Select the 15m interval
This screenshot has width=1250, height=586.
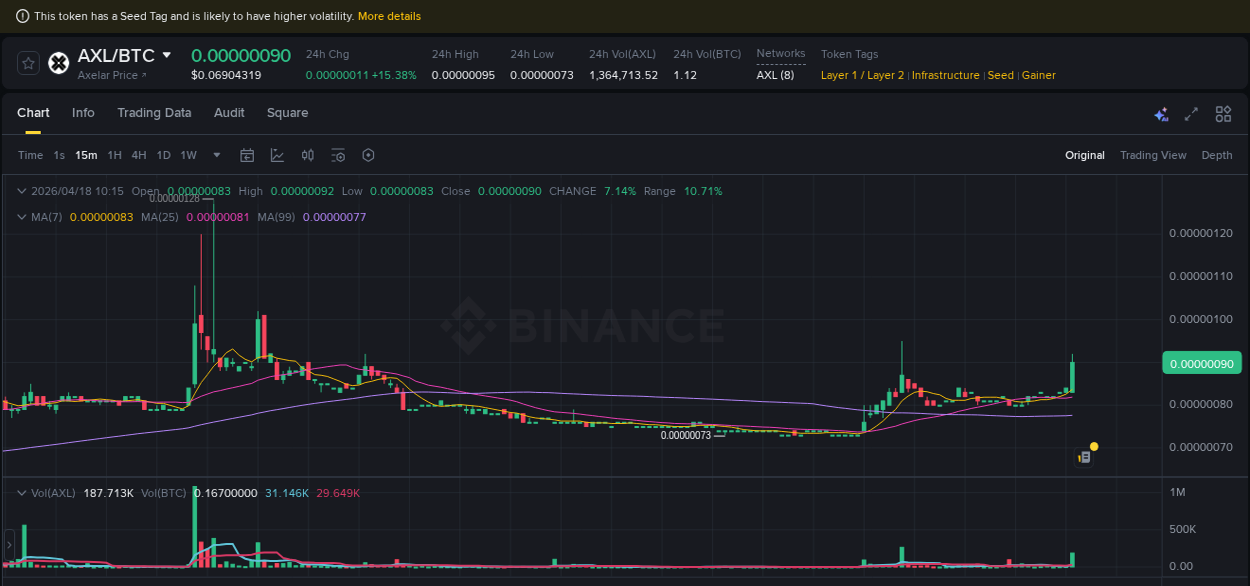click(x=86, y=155)
